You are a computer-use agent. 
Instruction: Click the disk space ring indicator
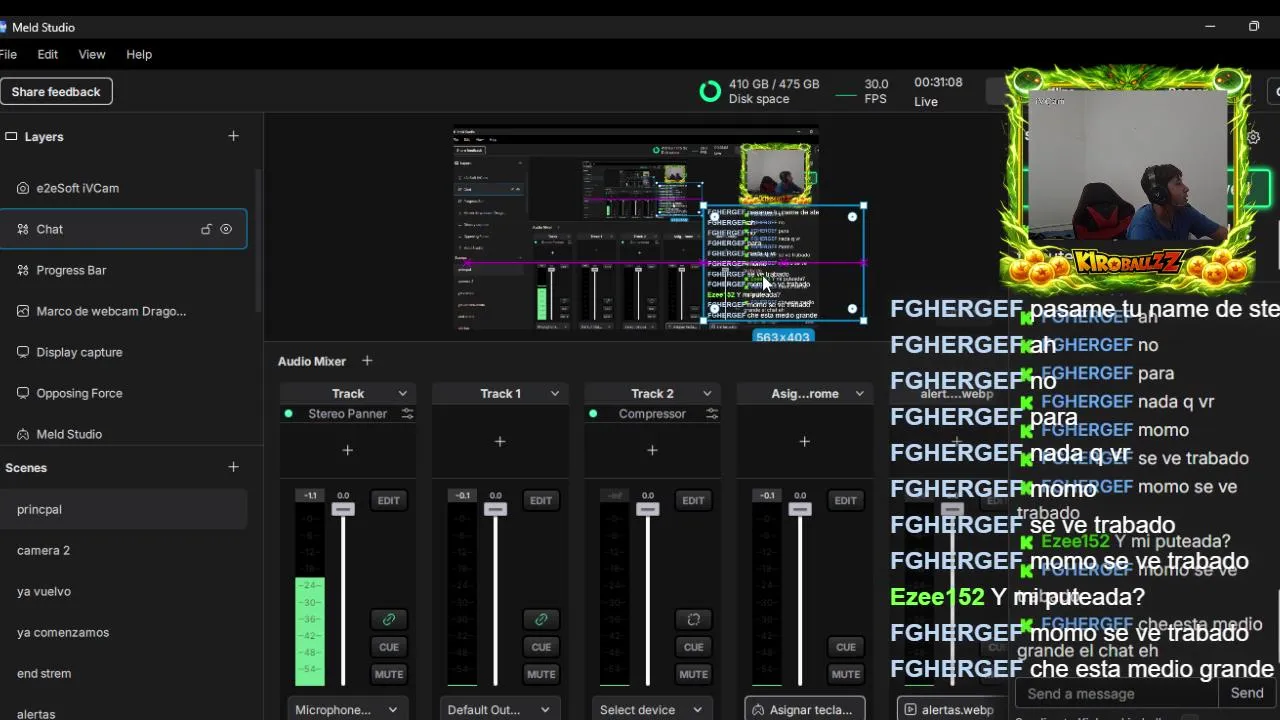coord(710,91)
